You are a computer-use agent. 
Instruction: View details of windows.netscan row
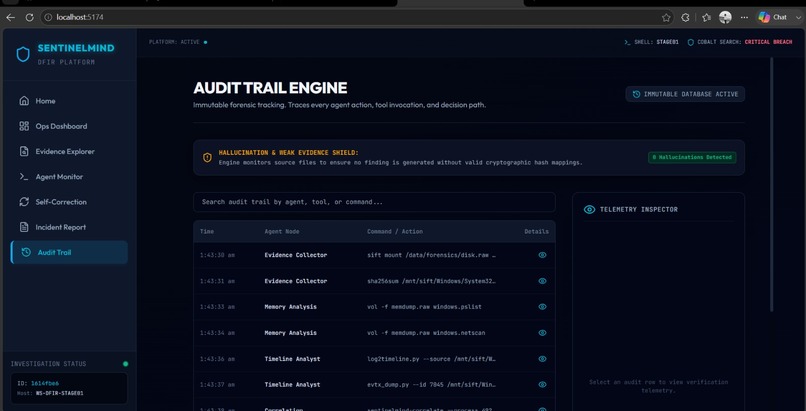pos(542,333)
